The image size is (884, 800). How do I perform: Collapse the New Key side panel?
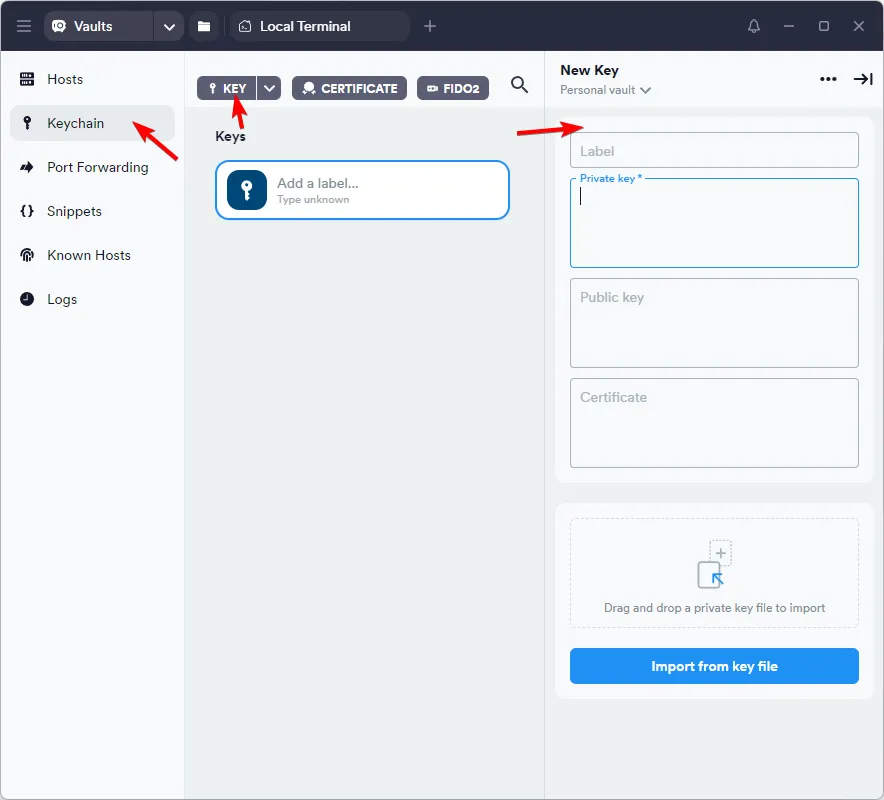[863, 79]
